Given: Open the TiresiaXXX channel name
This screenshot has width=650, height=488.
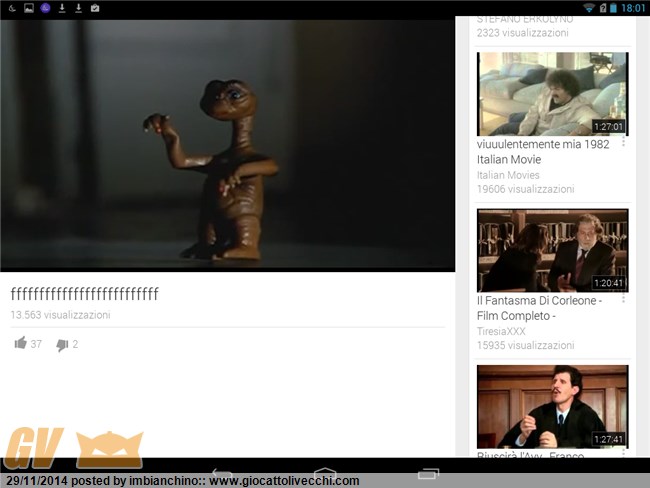Looking at the screenshot, I should 501,331.
